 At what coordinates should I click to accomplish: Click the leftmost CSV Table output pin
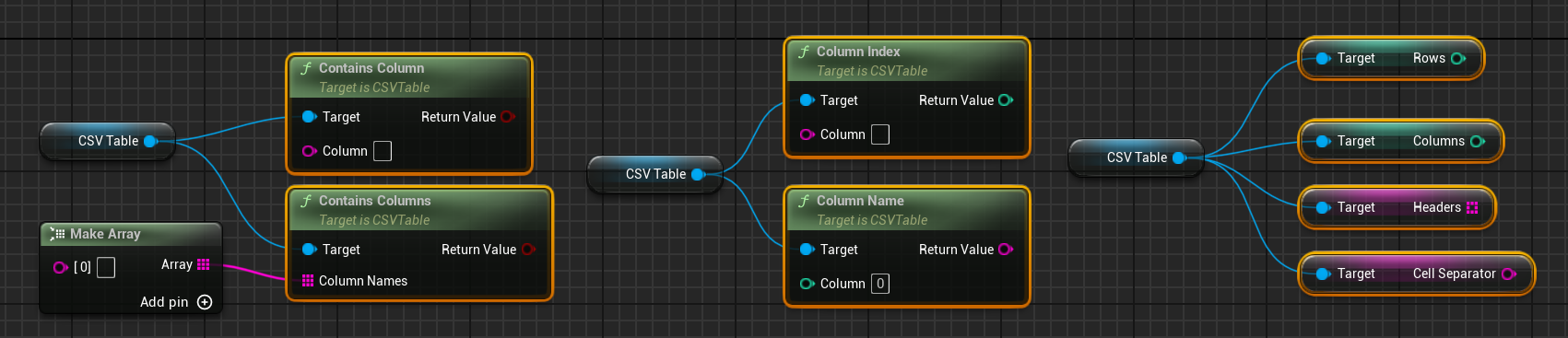[151, 141]
